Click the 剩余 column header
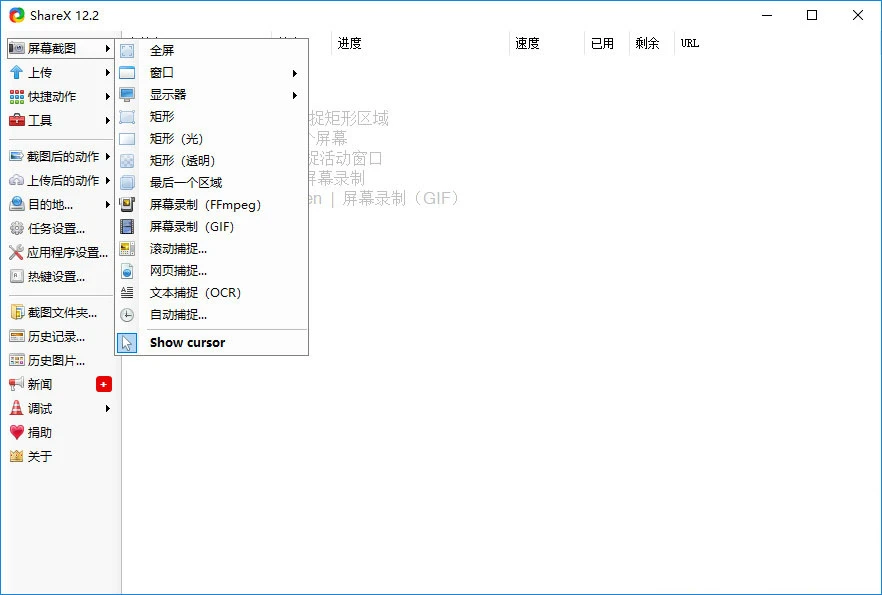 click(x=652, y=43)
